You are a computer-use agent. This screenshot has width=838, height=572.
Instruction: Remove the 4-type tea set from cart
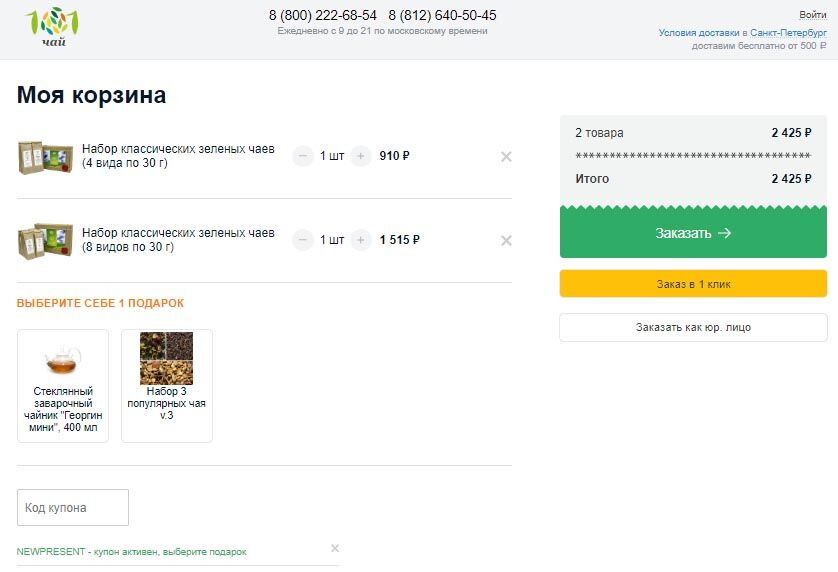[x=506, y=156]
